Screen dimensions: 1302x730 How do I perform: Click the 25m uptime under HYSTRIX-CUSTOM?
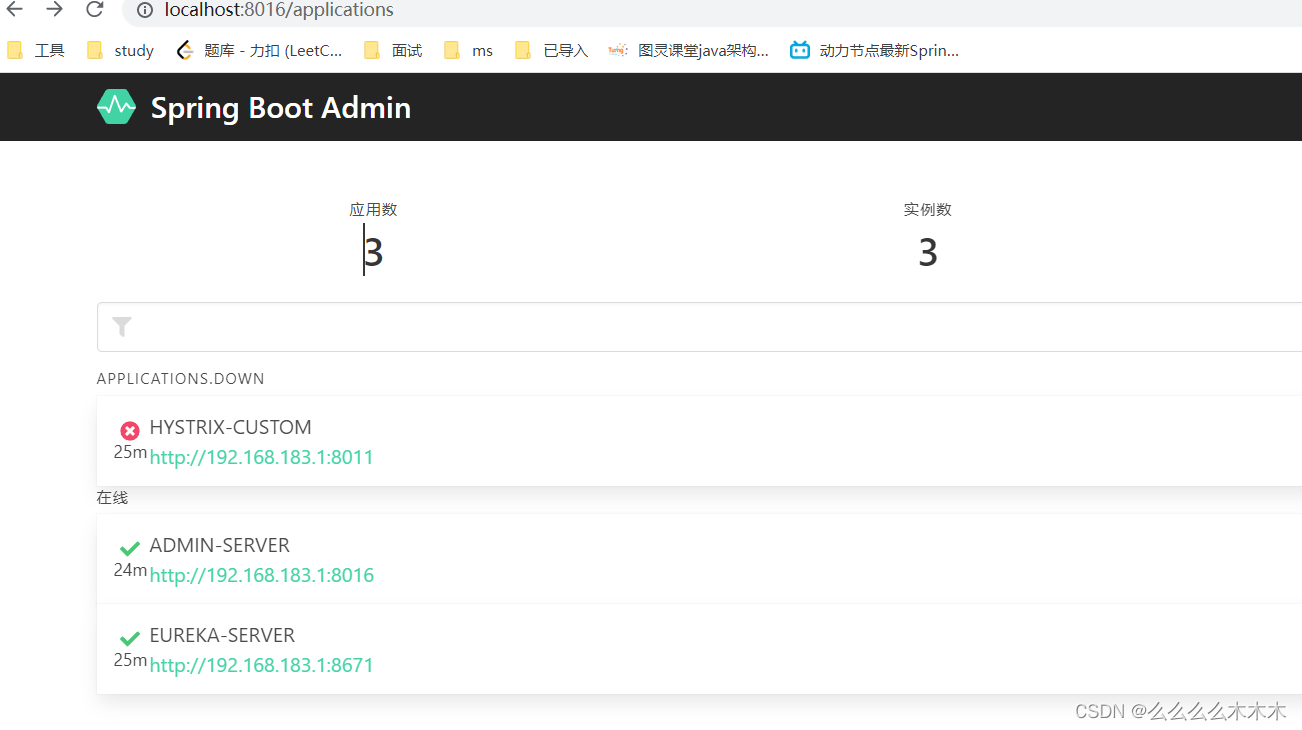coord(130,452)
